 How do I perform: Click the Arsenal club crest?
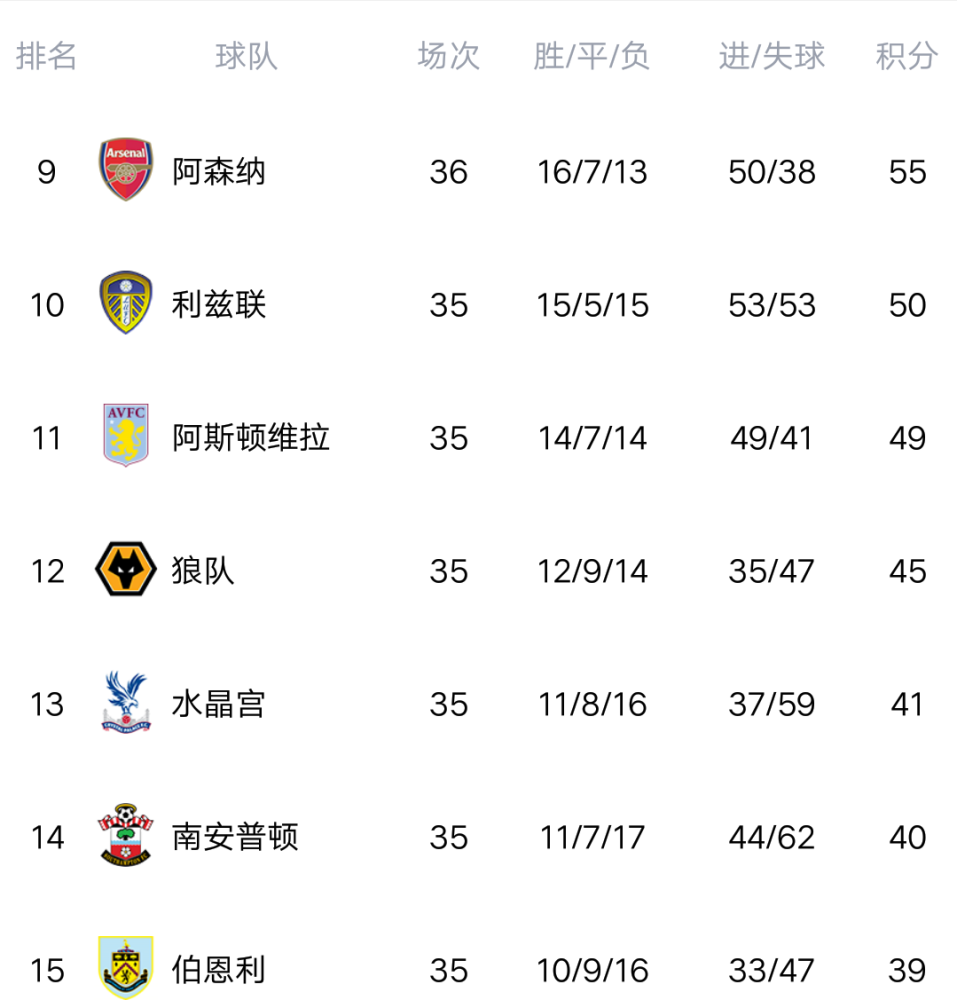tap(126, 170)
